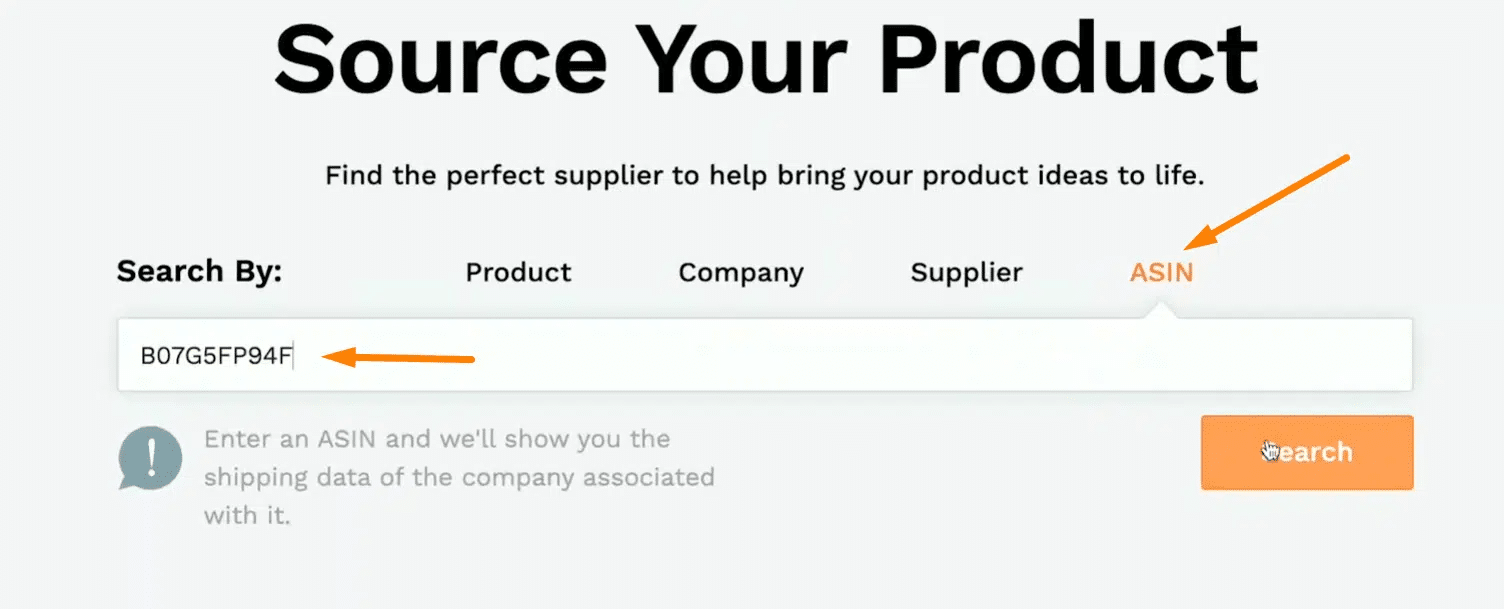Image resolution: width=1504 pixels, height=609 pixels.
Task: Click the hint line starting "Enter an ASIN"
Action: point(436,439)
